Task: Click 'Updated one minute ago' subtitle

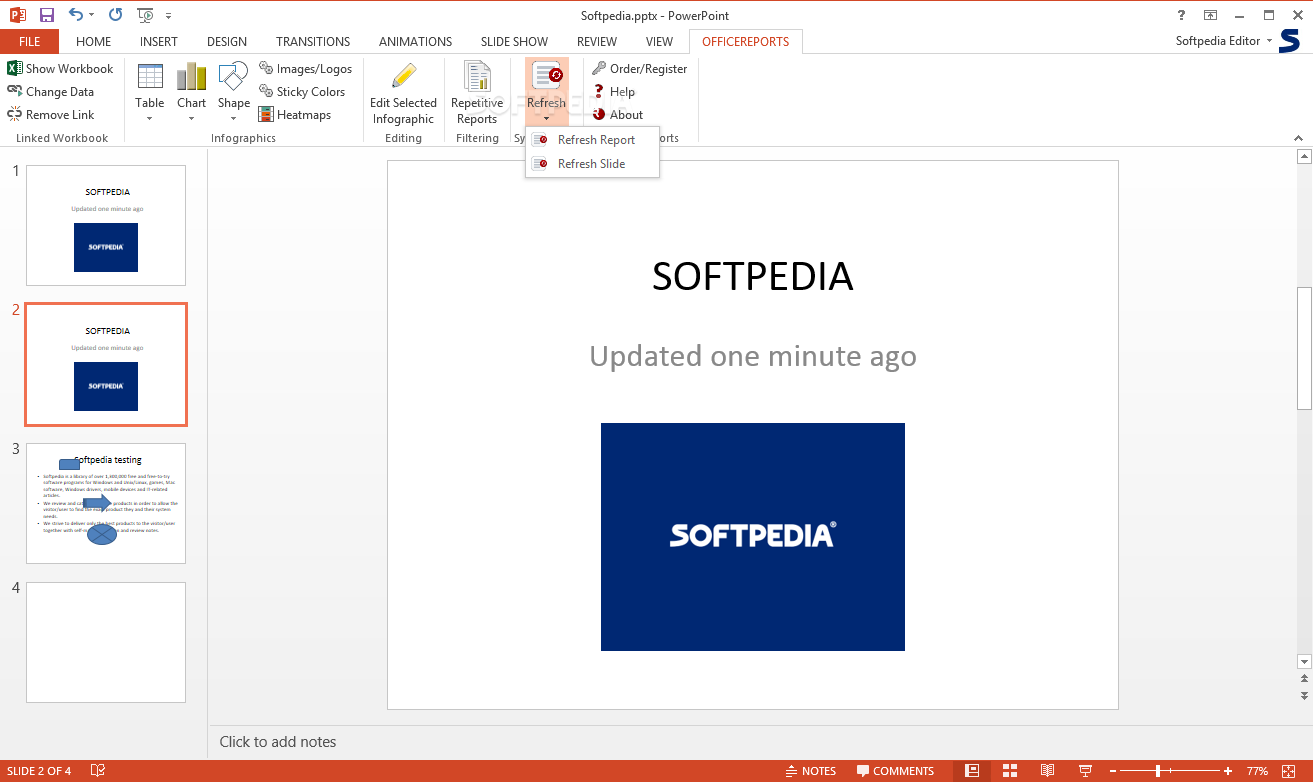Action: [752, 356]
